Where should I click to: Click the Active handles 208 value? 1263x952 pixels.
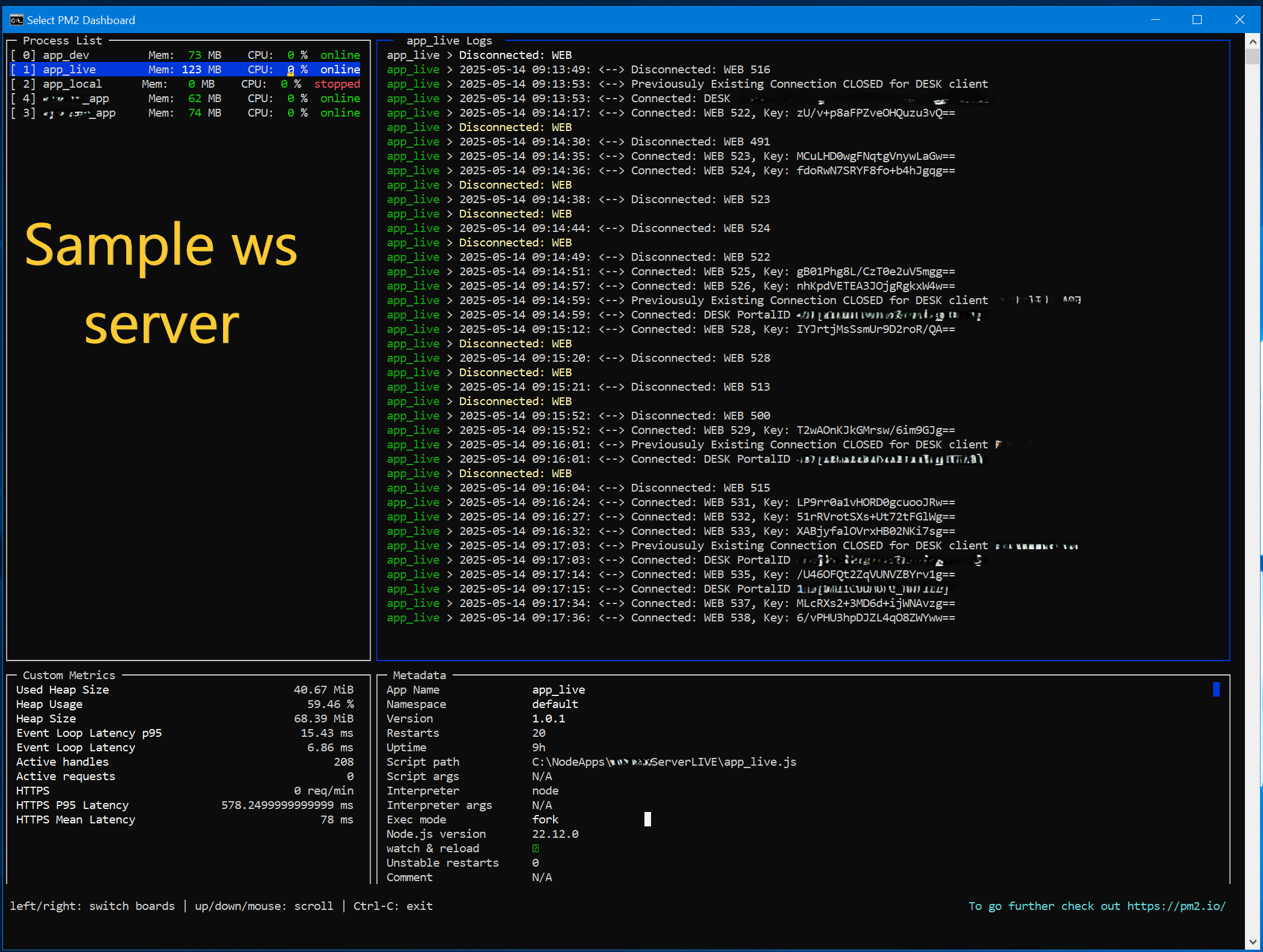[344, 762]
